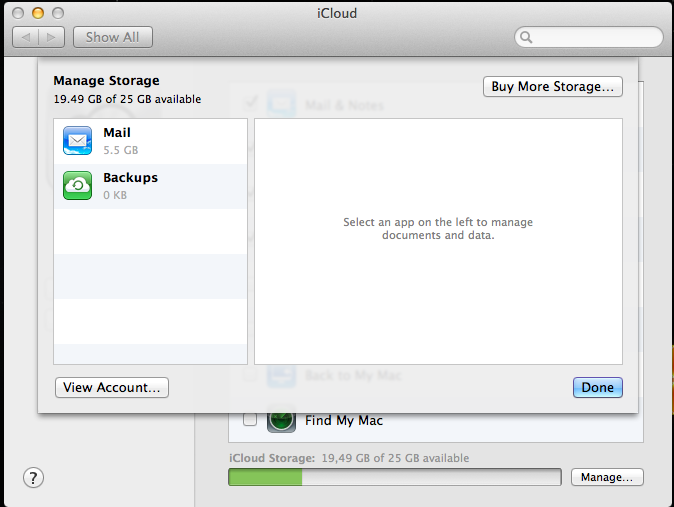Open the help question mark button
This screenshot has height=507, width=674.
[x=33, y=478]
